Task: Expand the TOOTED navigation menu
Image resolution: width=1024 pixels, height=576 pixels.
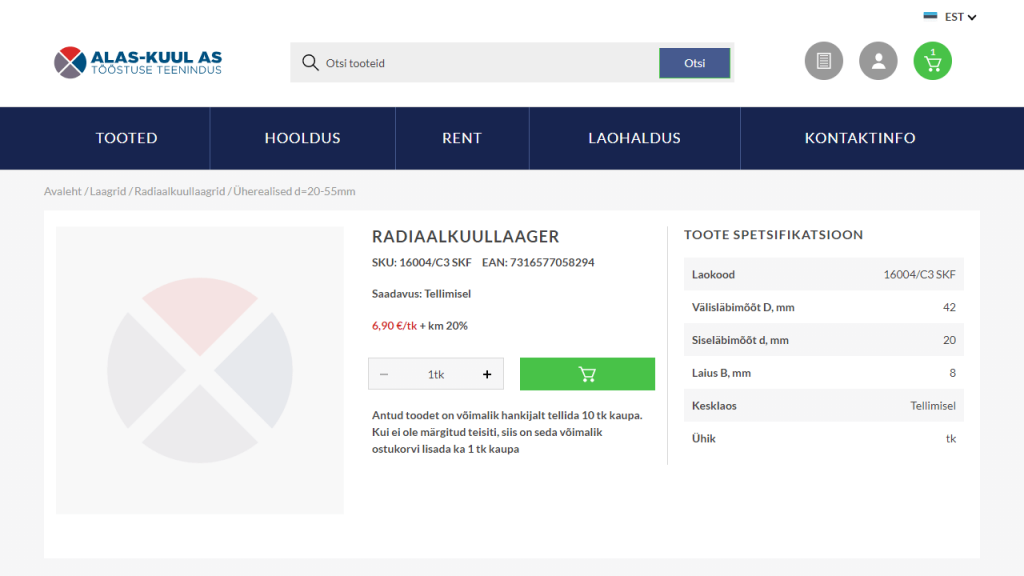Action: click(126, 138)
